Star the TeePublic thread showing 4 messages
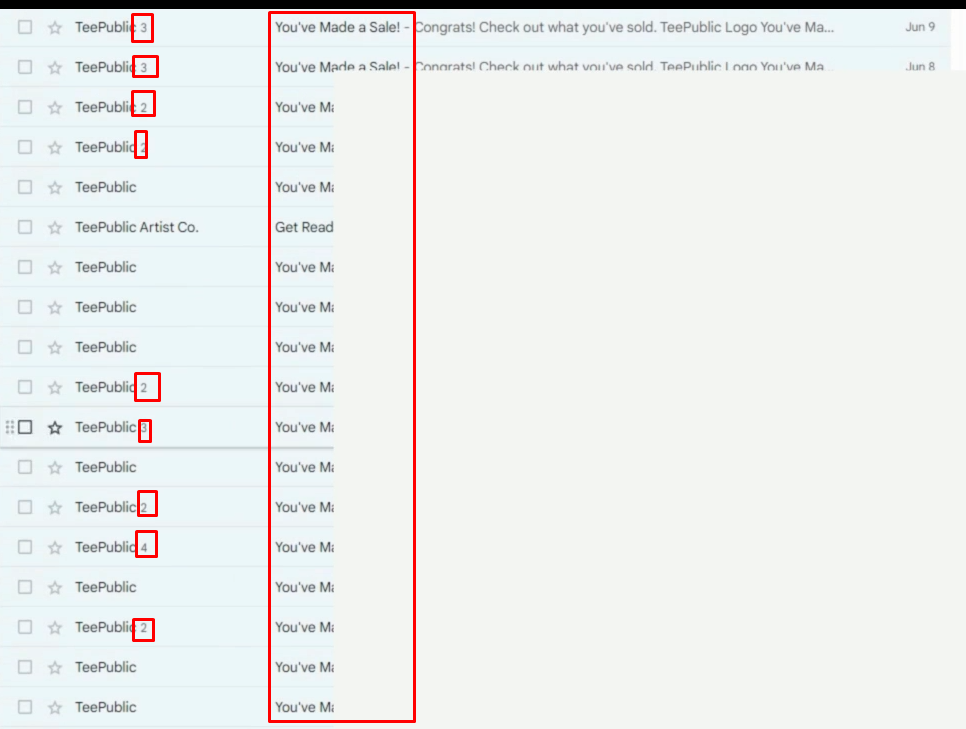This screenshot has height=729, width=966. 55,547
